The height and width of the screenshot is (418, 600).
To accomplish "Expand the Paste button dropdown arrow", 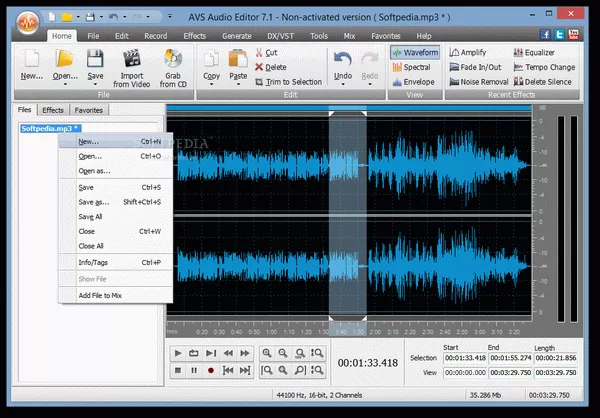I will click(x=238, y=84).
